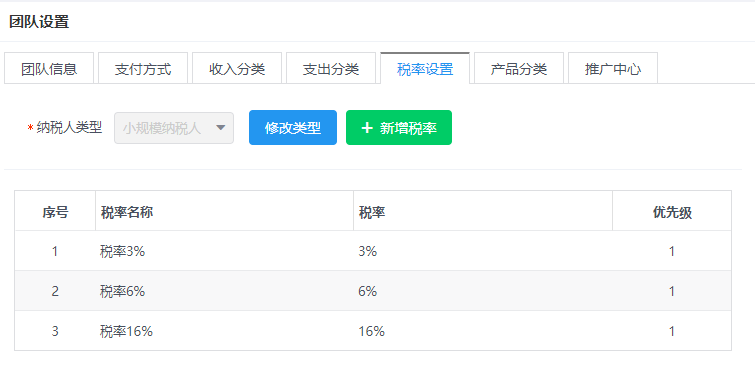
Task: Click the 修改类型 button
Action: click(x=293, y=128)
